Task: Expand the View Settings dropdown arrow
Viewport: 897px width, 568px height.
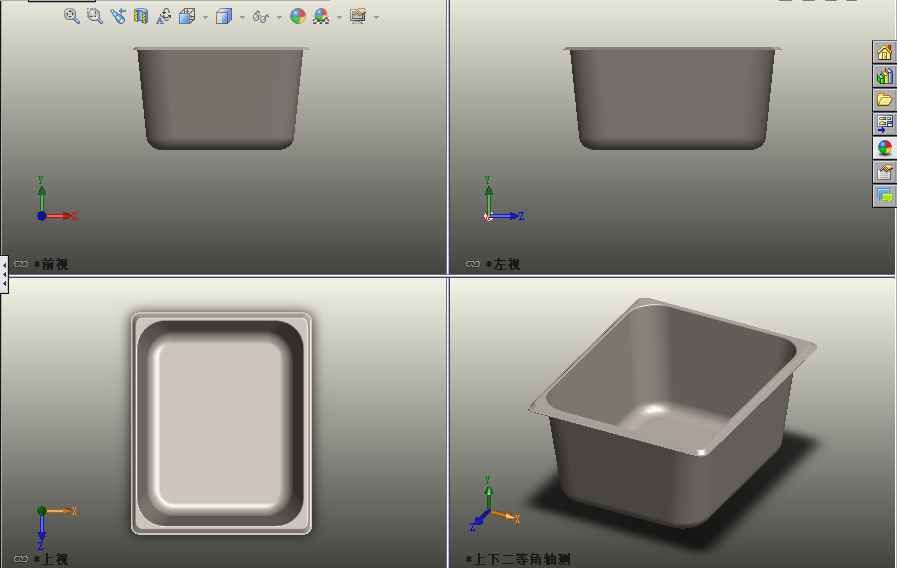Action: pyautogui.click(x=376, y=17)
